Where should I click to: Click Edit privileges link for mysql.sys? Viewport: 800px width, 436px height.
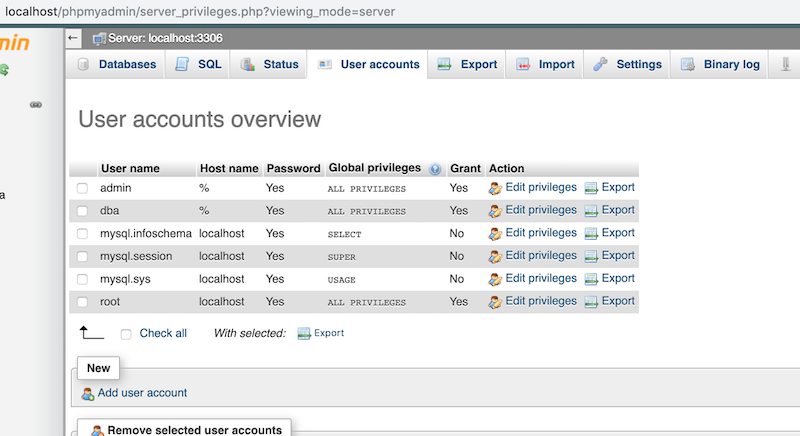pos(541,278)
